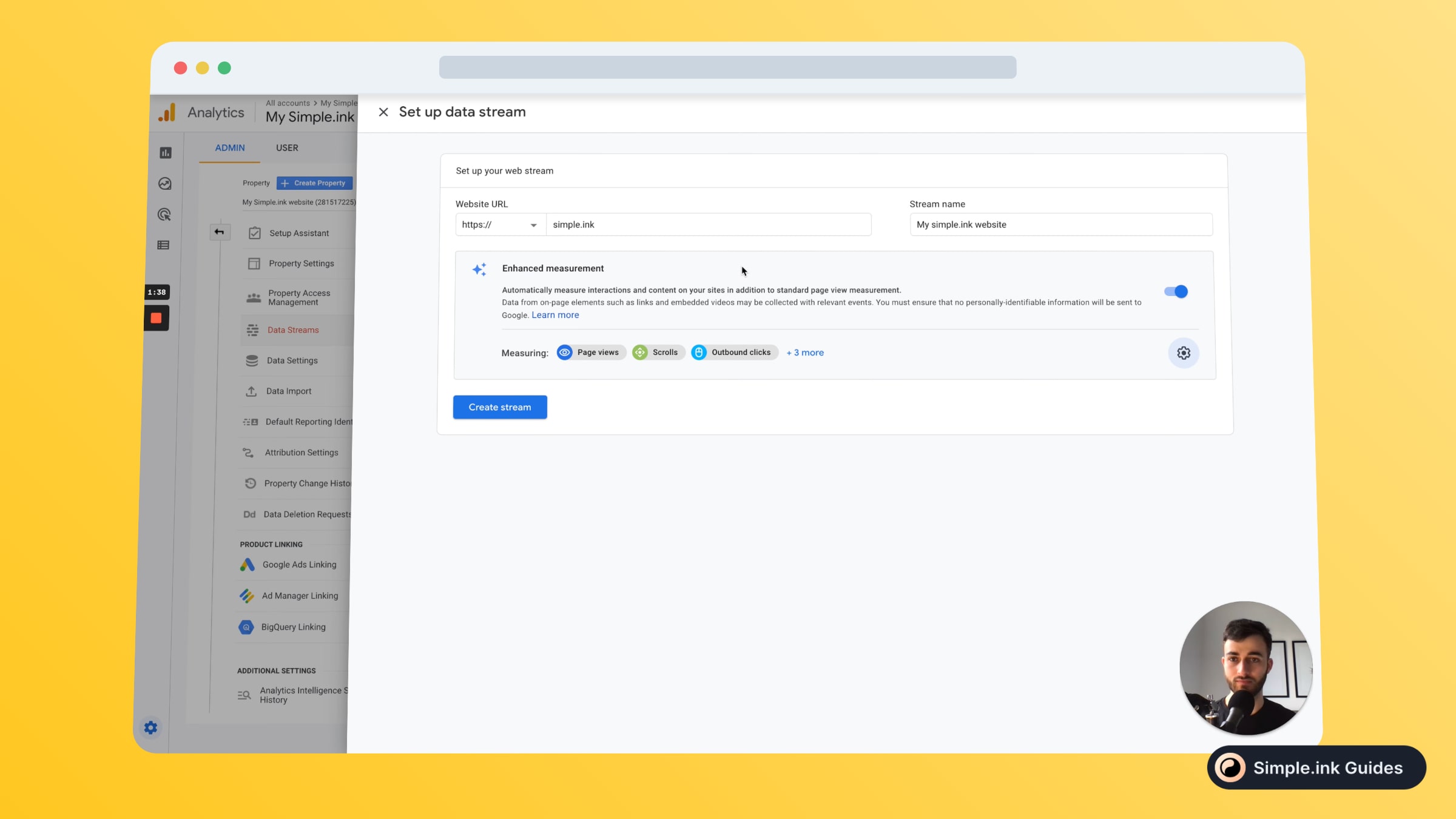The width and height of the screenshot is (1456, 819).
Task: Open BigQuery Linking
Action: pos(293,627)
